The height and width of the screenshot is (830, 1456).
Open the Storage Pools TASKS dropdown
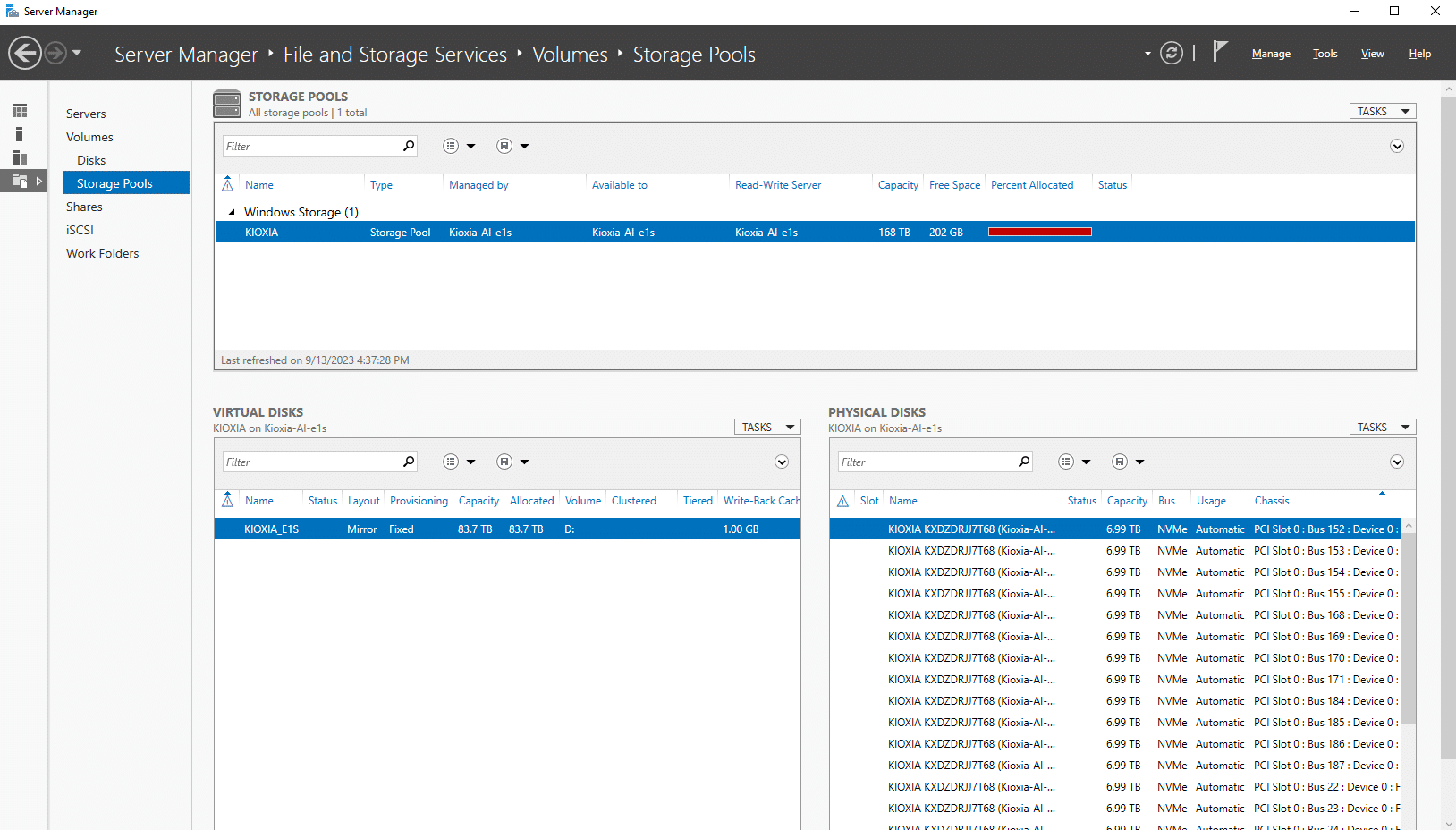point(1383,112)
